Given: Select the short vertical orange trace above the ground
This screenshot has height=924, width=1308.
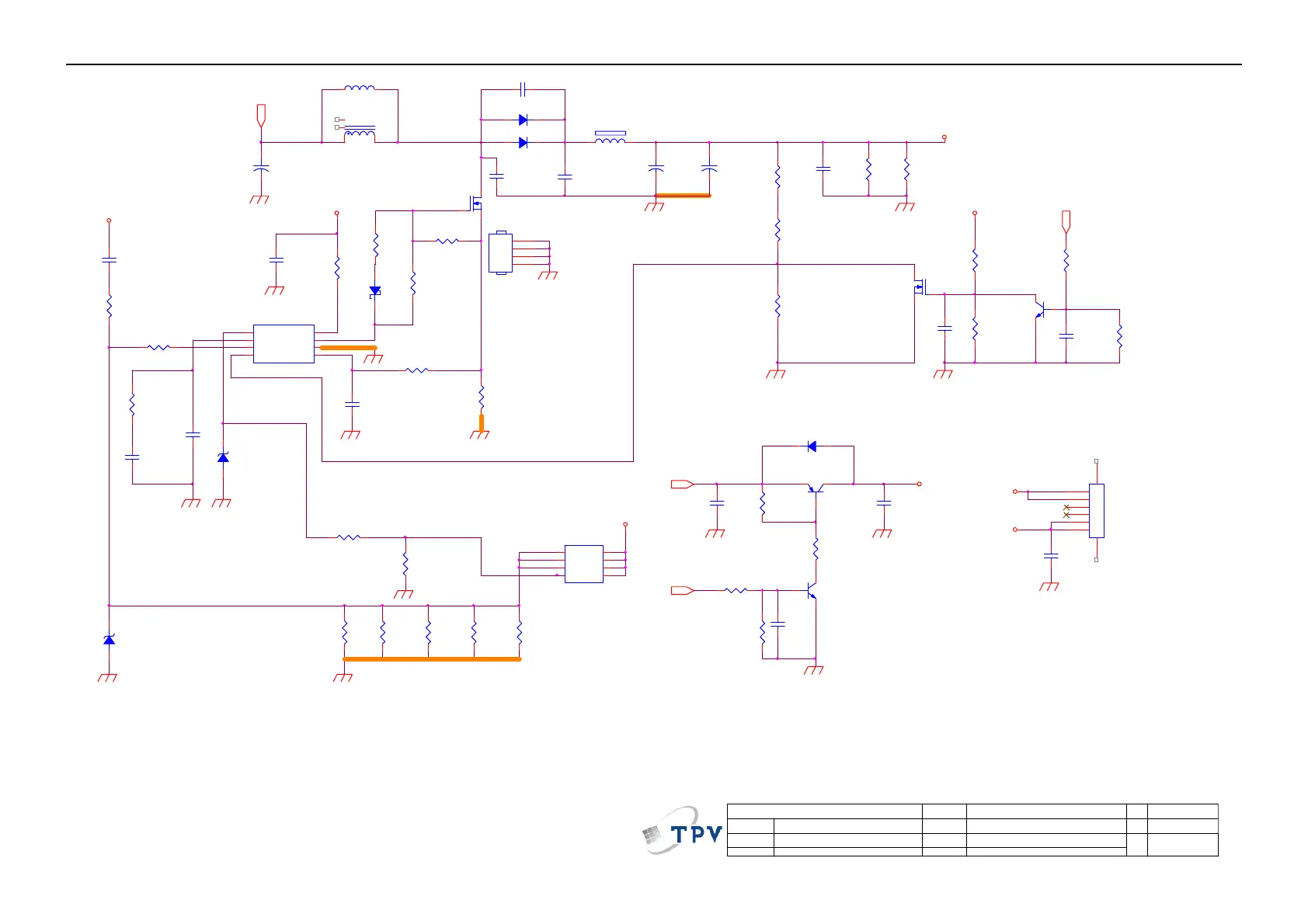Looking at the screenshot, I should coord(482,422).
